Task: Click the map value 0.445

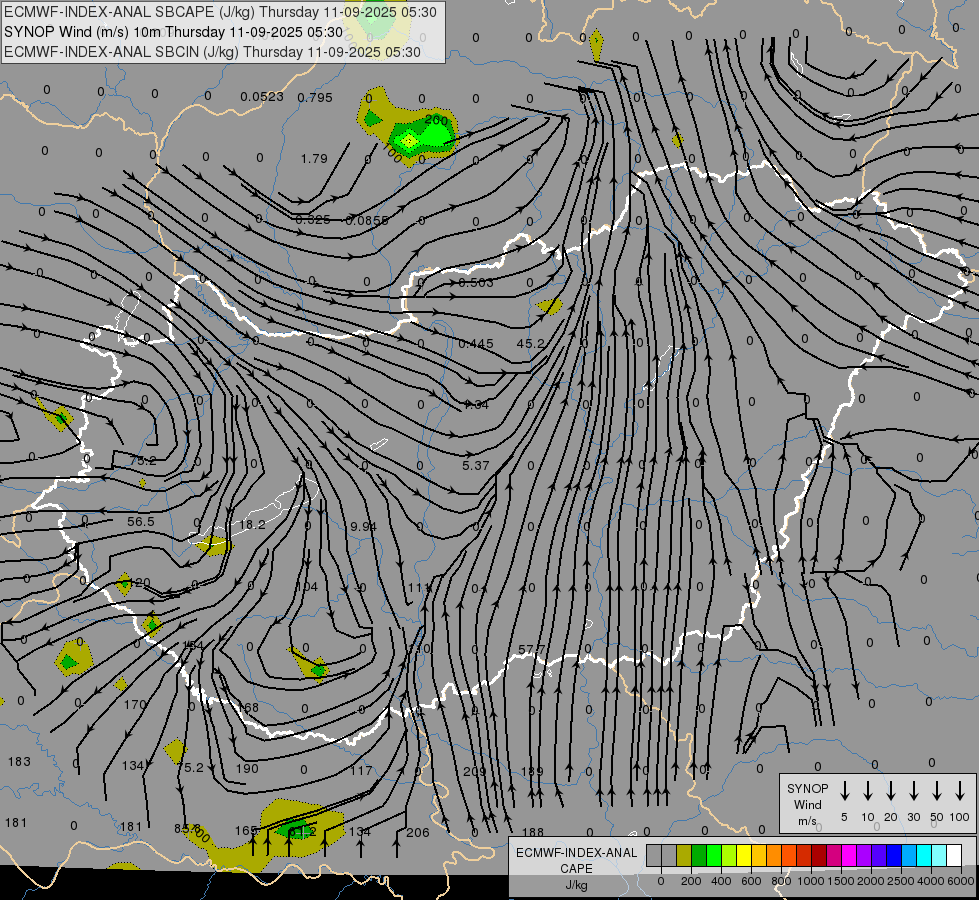Action: tap(476, 344)
